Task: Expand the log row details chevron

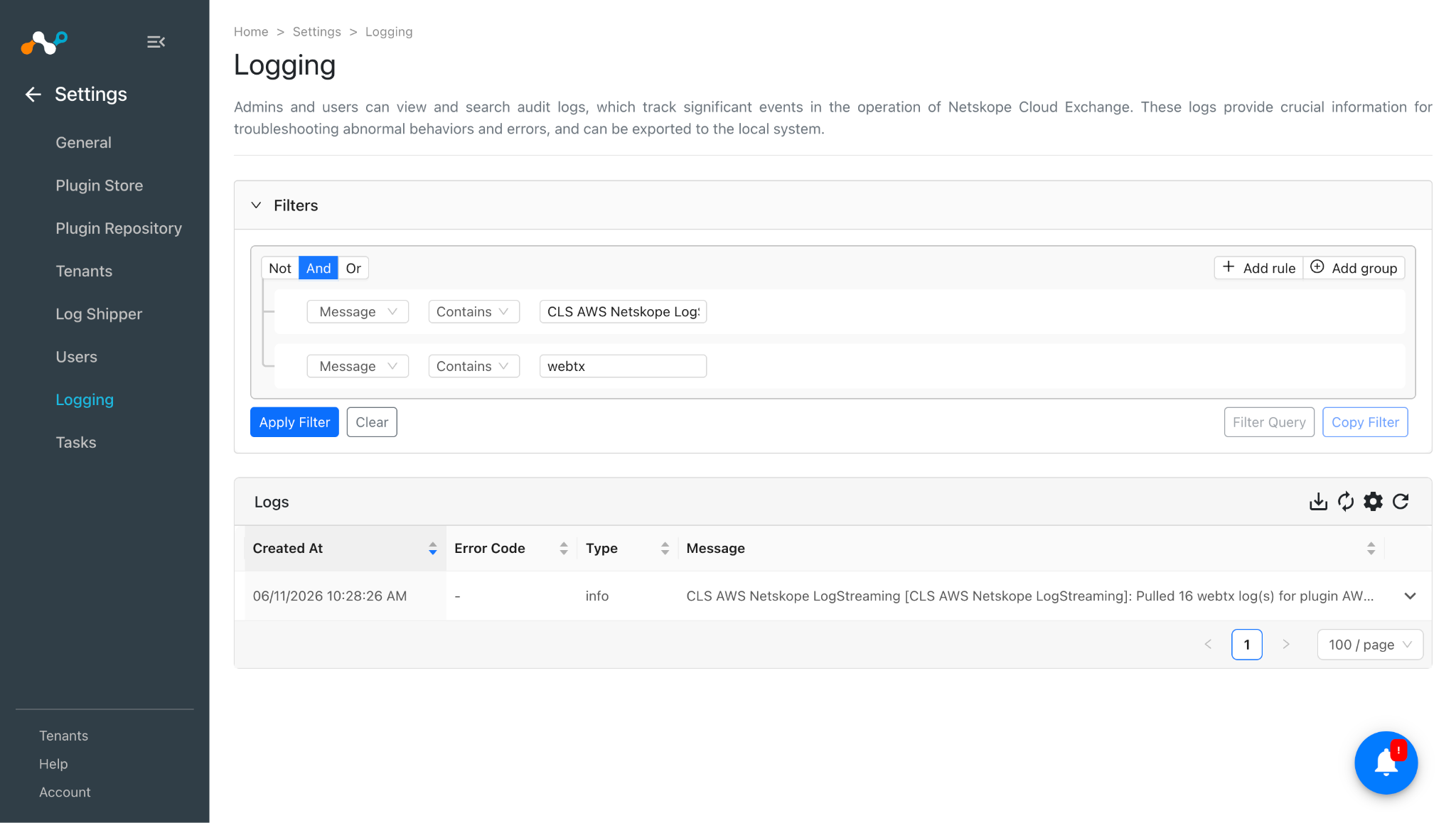Action: pos(1410,596)
